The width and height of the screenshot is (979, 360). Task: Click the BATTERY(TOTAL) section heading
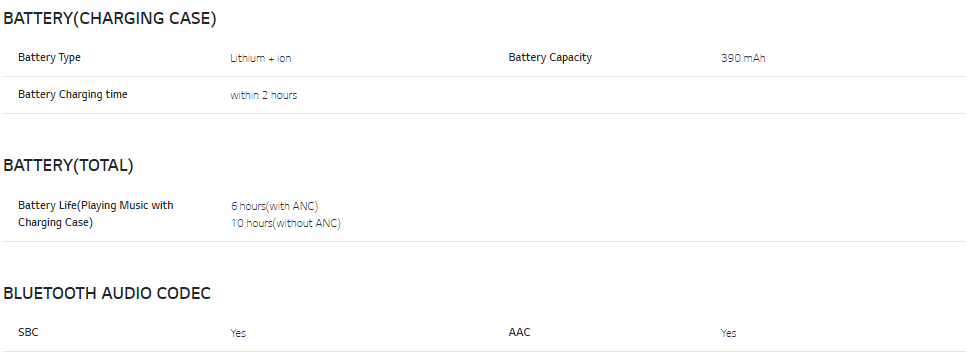click(x=68, y=165)
